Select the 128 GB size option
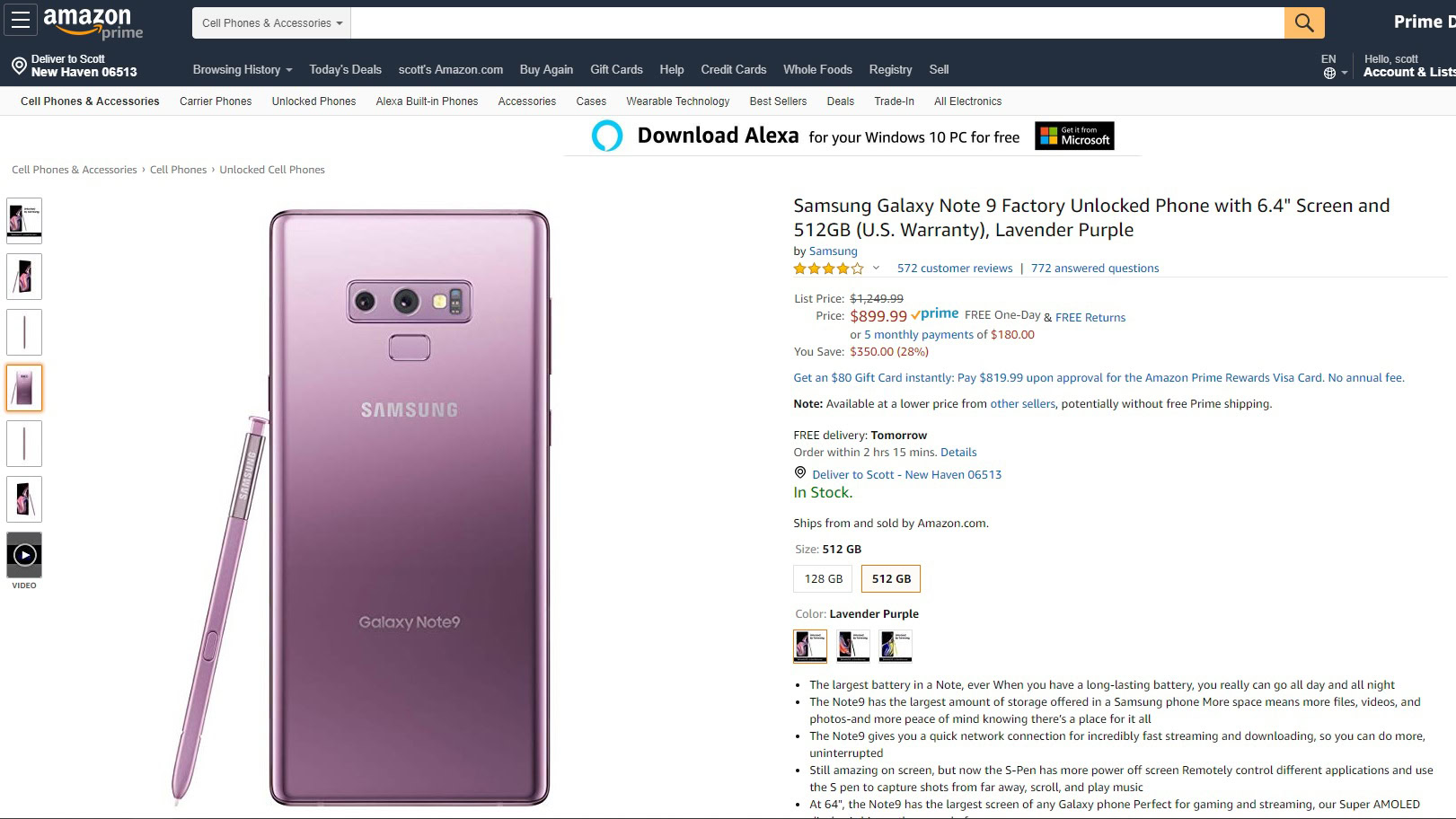Viewport: 1456px width, 819px height. (x=823, y=579)
